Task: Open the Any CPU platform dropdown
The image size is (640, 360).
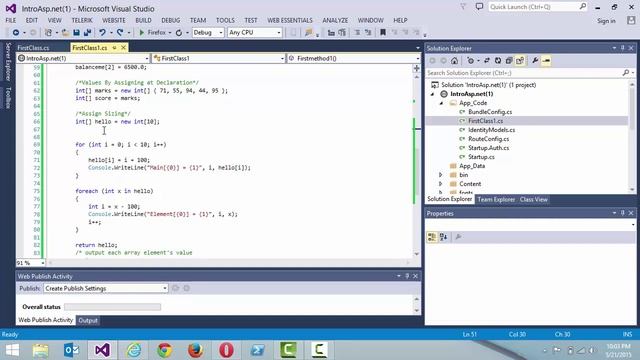Action: (x=279, y=32)
